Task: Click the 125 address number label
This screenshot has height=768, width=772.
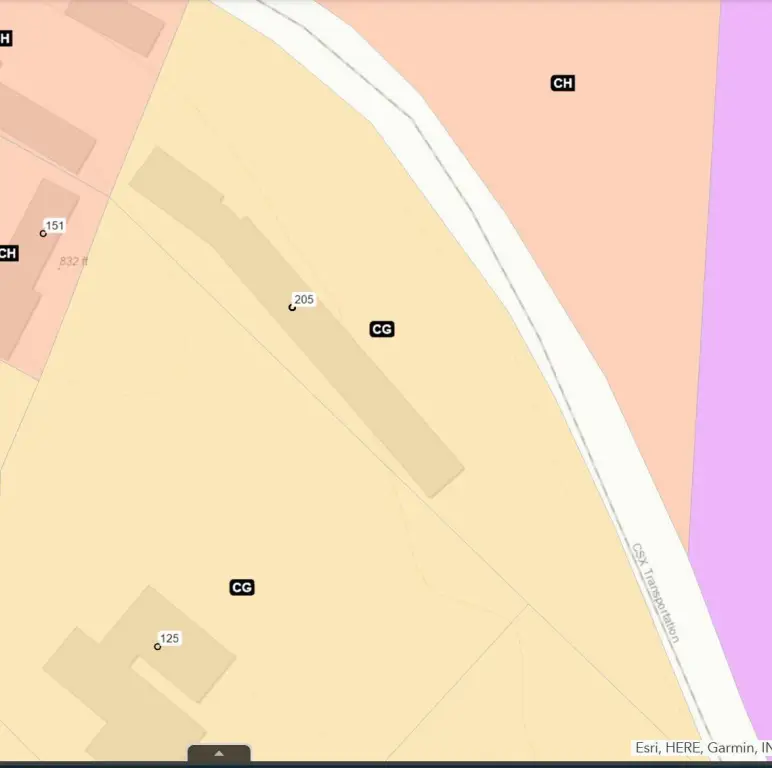Action: [170, 638]
